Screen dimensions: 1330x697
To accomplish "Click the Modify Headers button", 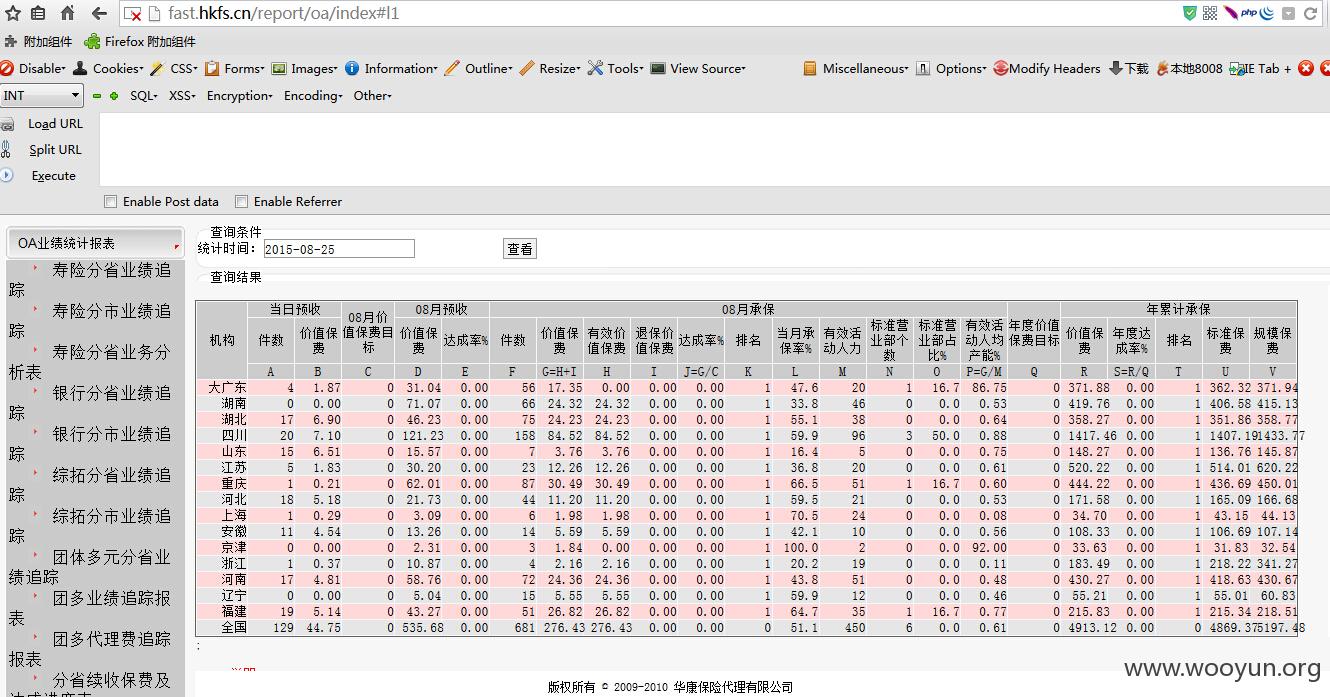I will click(x=1046, y=68).
